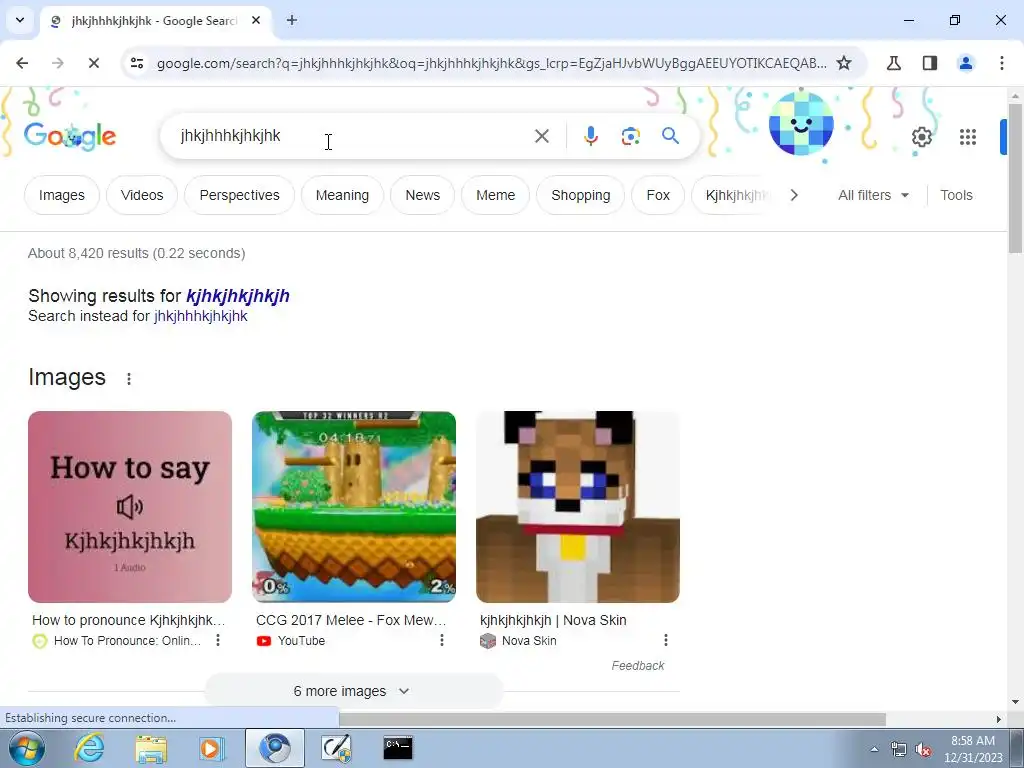Open Windows Media Player from taskbar
This screenshot has width=1024, height=768.
[211, 748]
